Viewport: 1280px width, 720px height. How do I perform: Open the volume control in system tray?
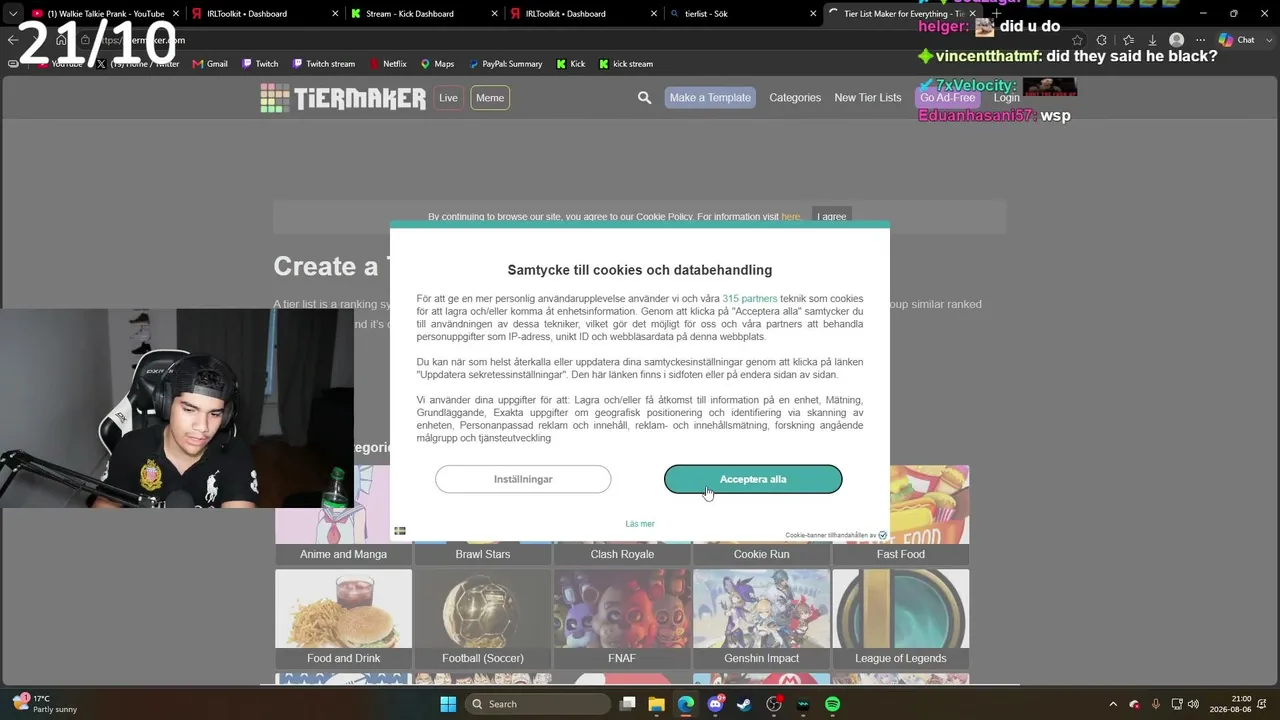1195,704
